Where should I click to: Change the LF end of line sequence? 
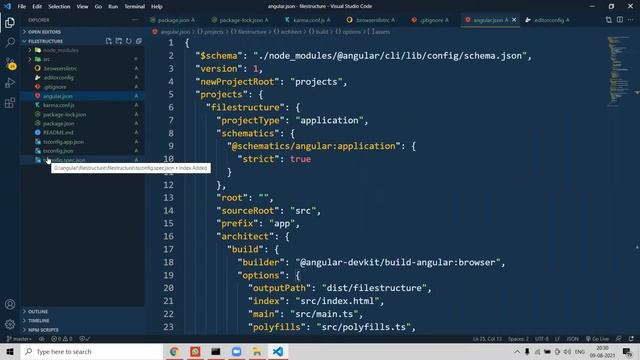click(x=558, y=339)
